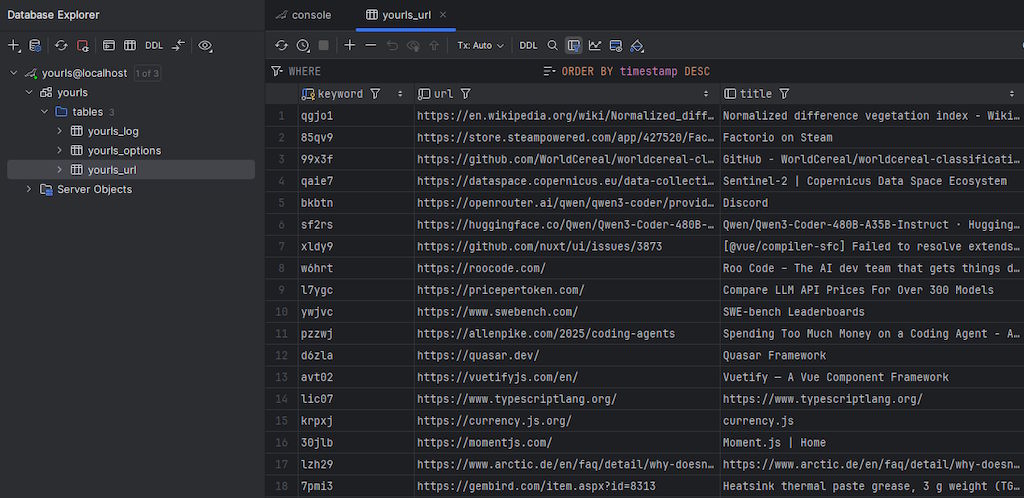The height and width of the screenshot is (498, 1024).
Task: Collapse the tables folder
Action: tap(44, 112)
